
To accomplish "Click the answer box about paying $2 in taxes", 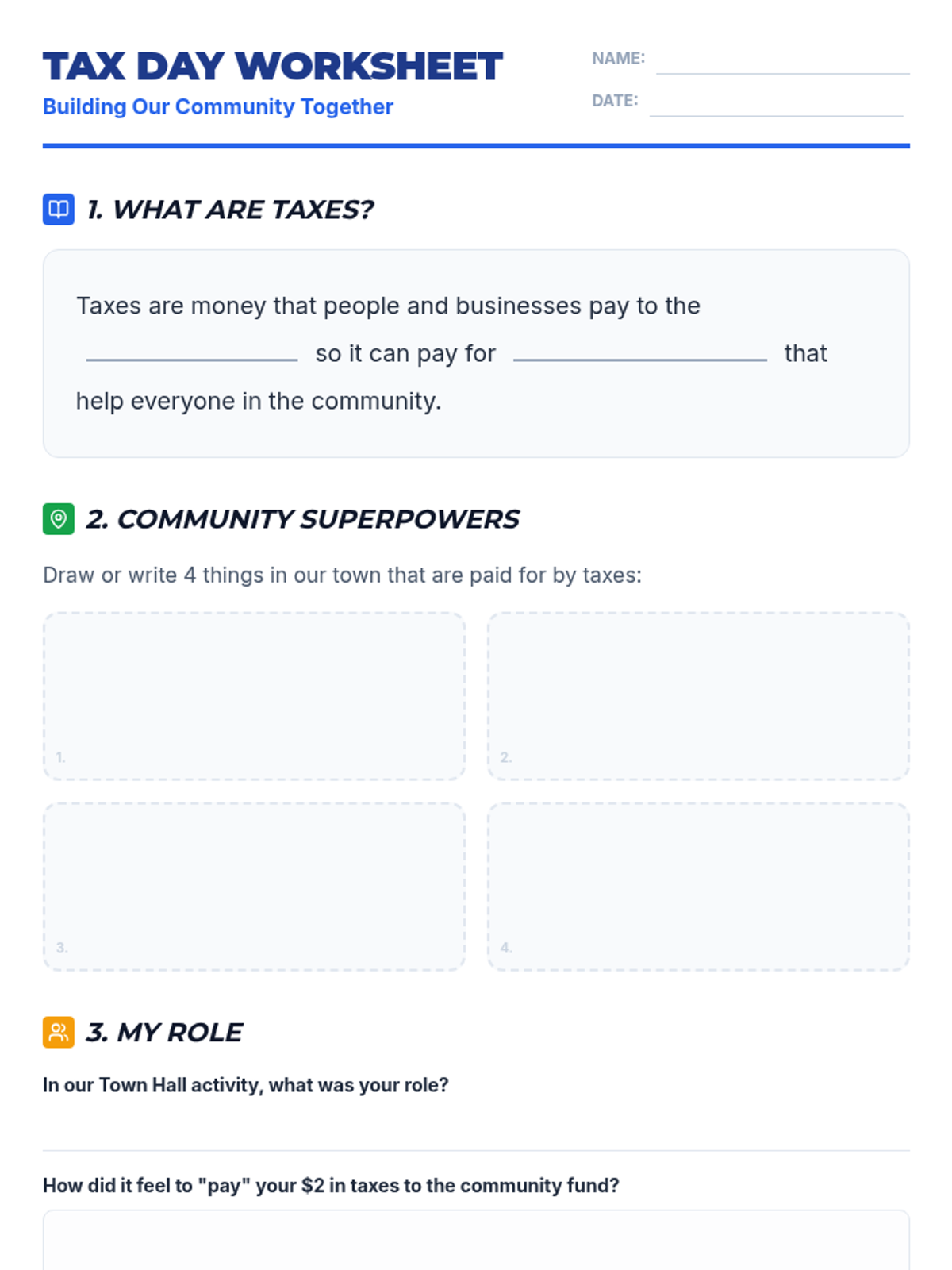I will tap(476, 1242).
